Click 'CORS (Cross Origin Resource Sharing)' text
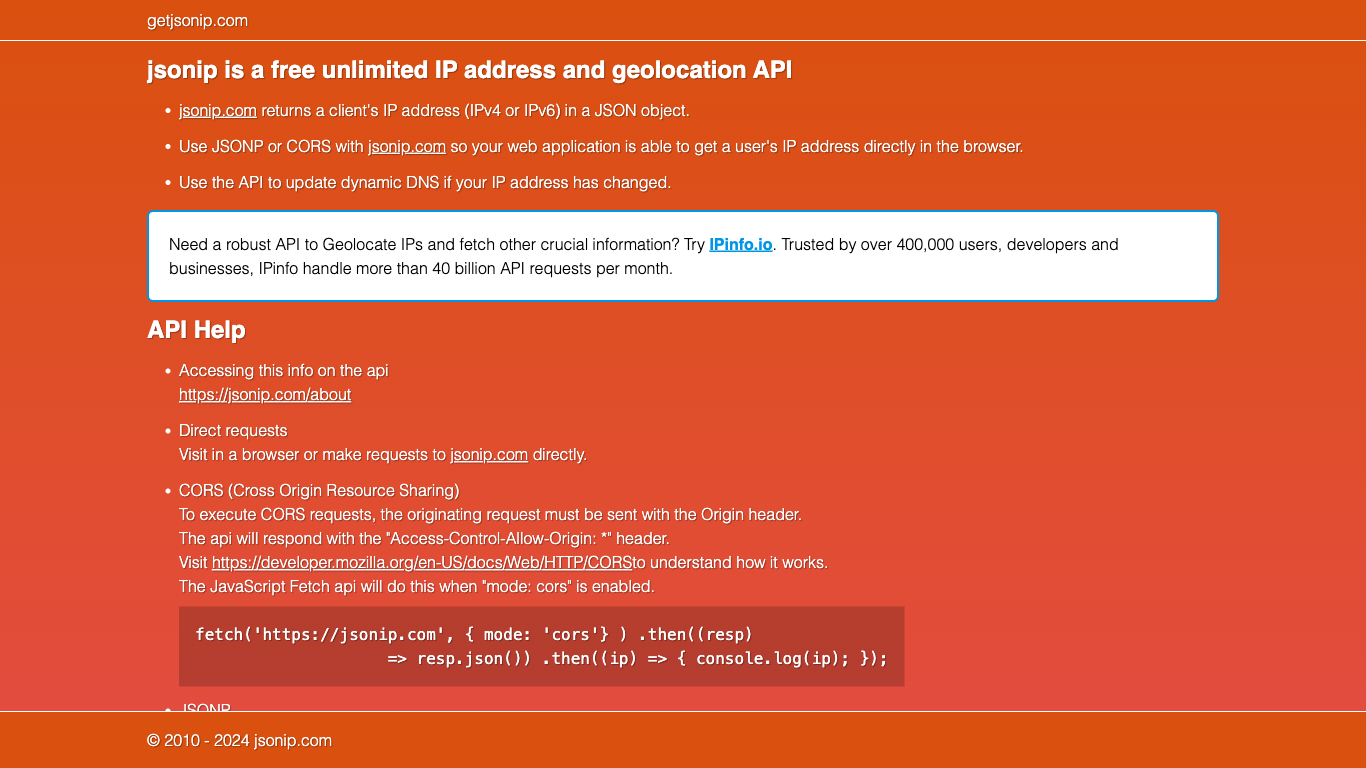 click(319, 490)
